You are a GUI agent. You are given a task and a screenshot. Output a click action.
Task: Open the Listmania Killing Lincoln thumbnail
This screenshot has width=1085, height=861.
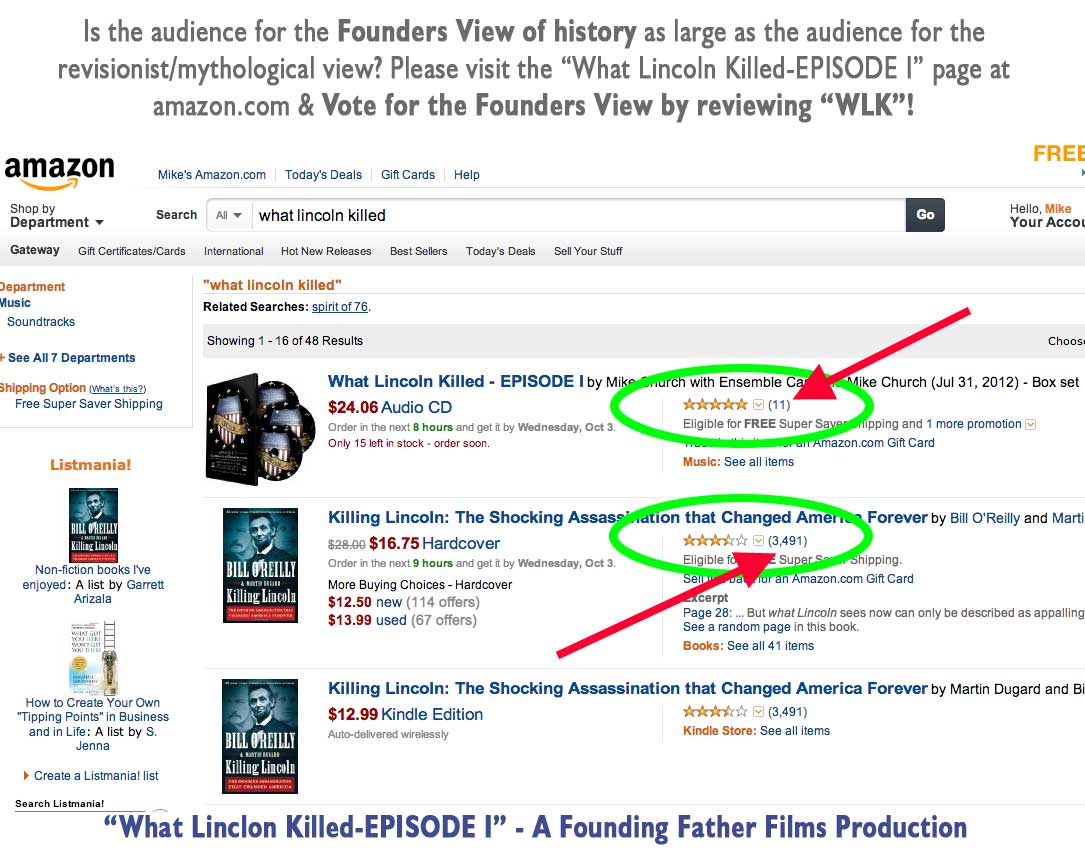93,524
